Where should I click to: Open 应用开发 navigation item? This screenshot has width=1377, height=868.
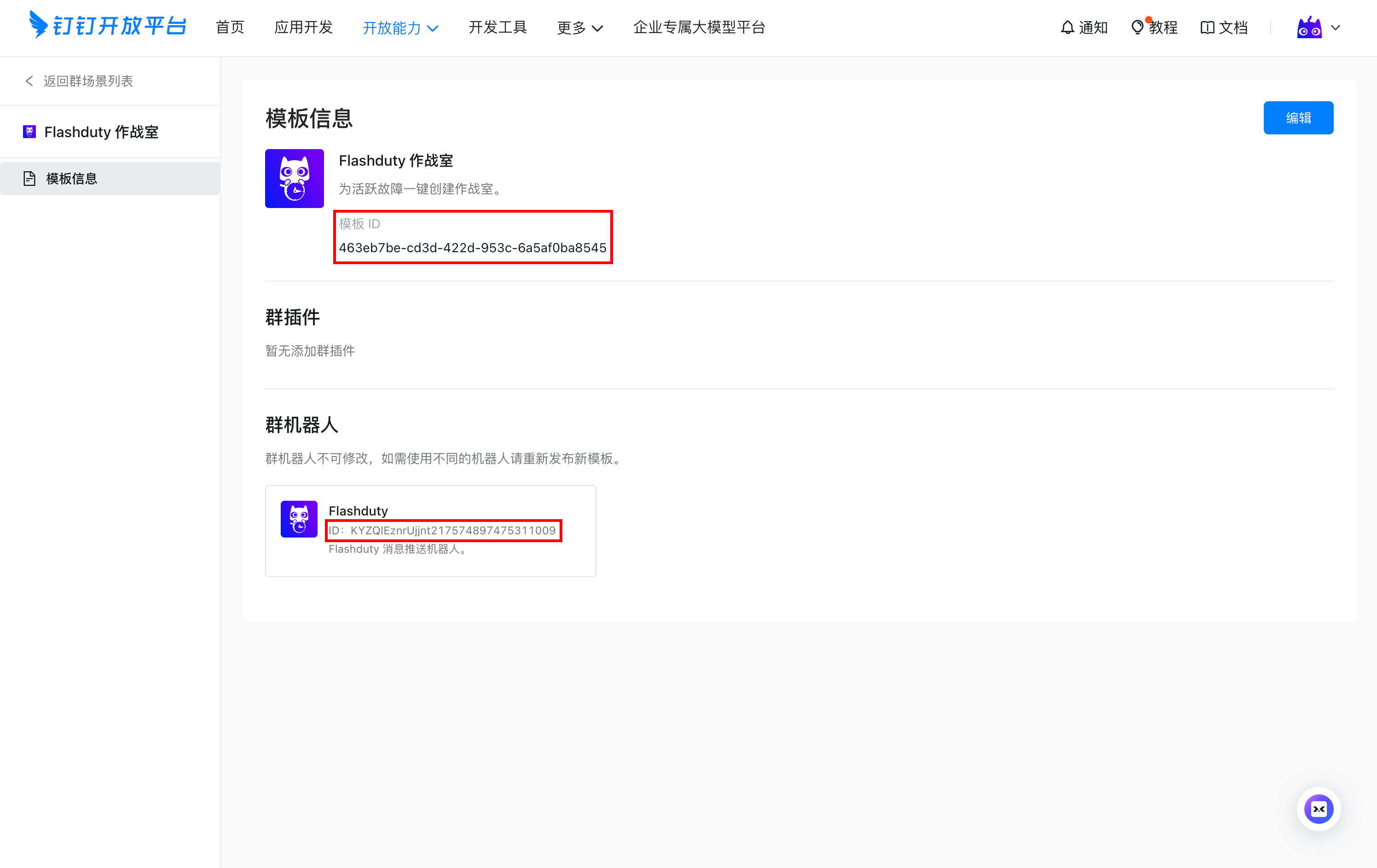tap(304, 28)
